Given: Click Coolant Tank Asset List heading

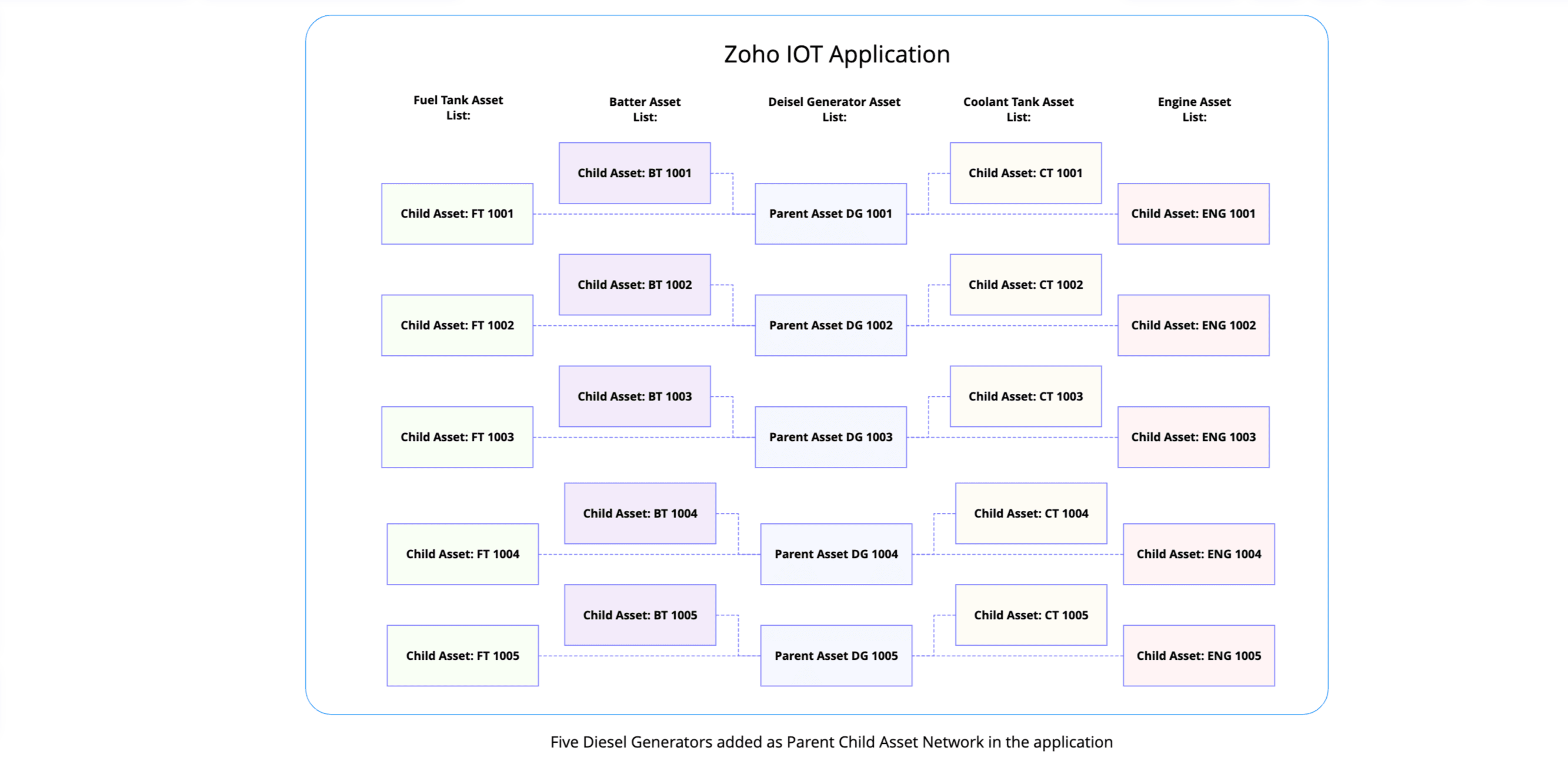Looking at the screenshot, I should (x=1017, y=109).
